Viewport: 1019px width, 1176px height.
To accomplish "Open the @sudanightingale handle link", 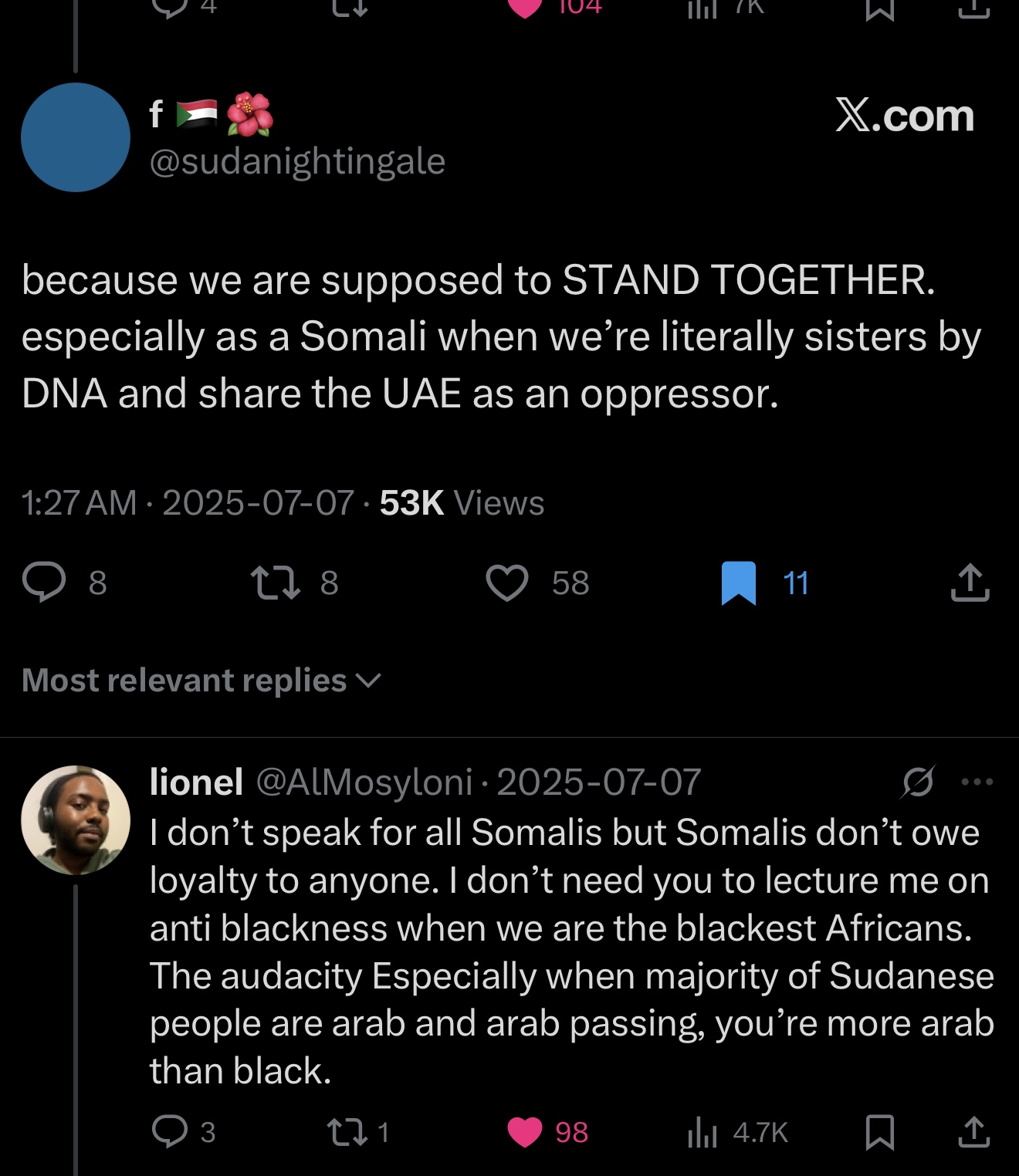I will coord(297,162).
